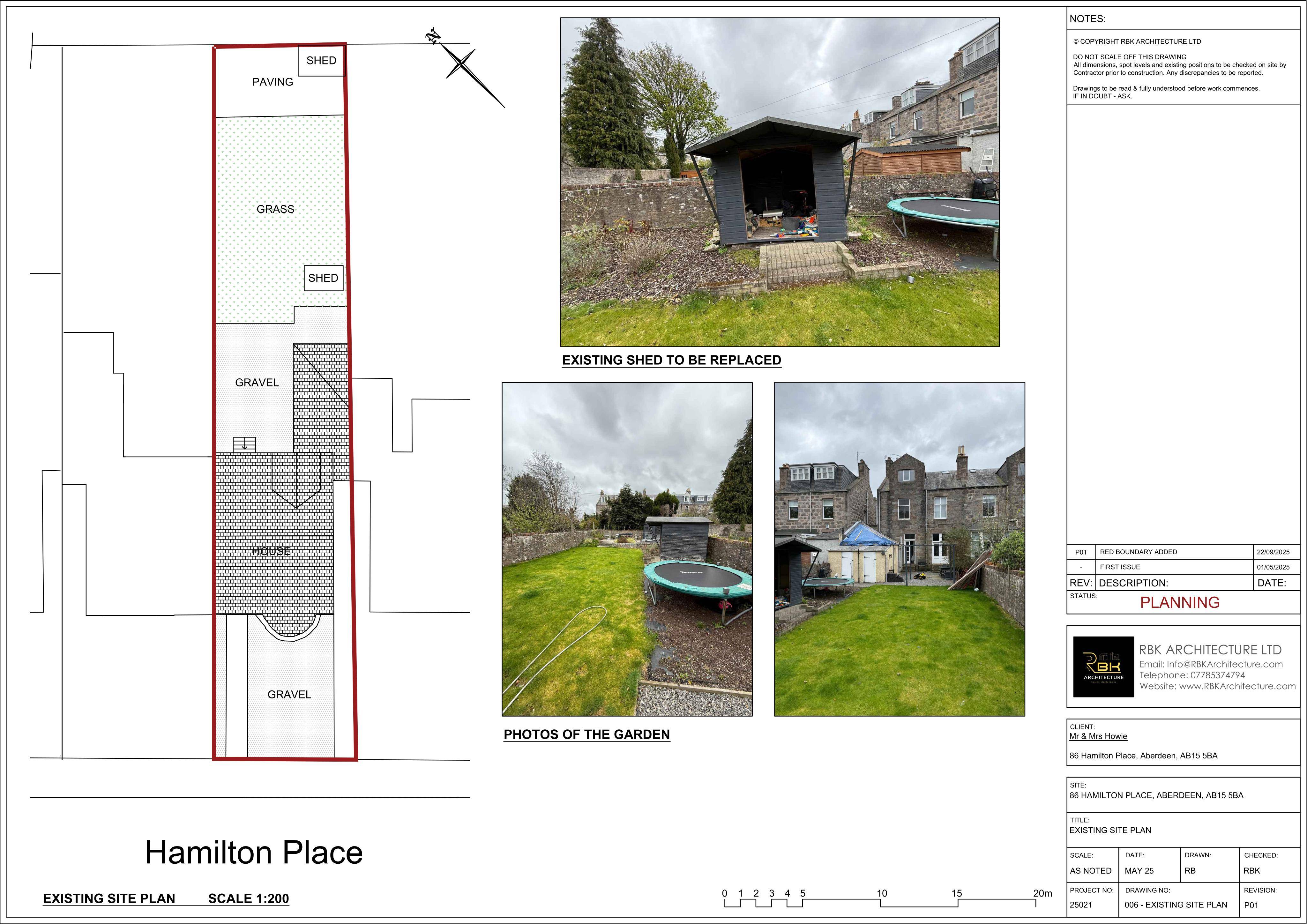
Task: Click 'EXISTING SHED TO BE REPLACED' heading
Action: [x=672, y=360]
